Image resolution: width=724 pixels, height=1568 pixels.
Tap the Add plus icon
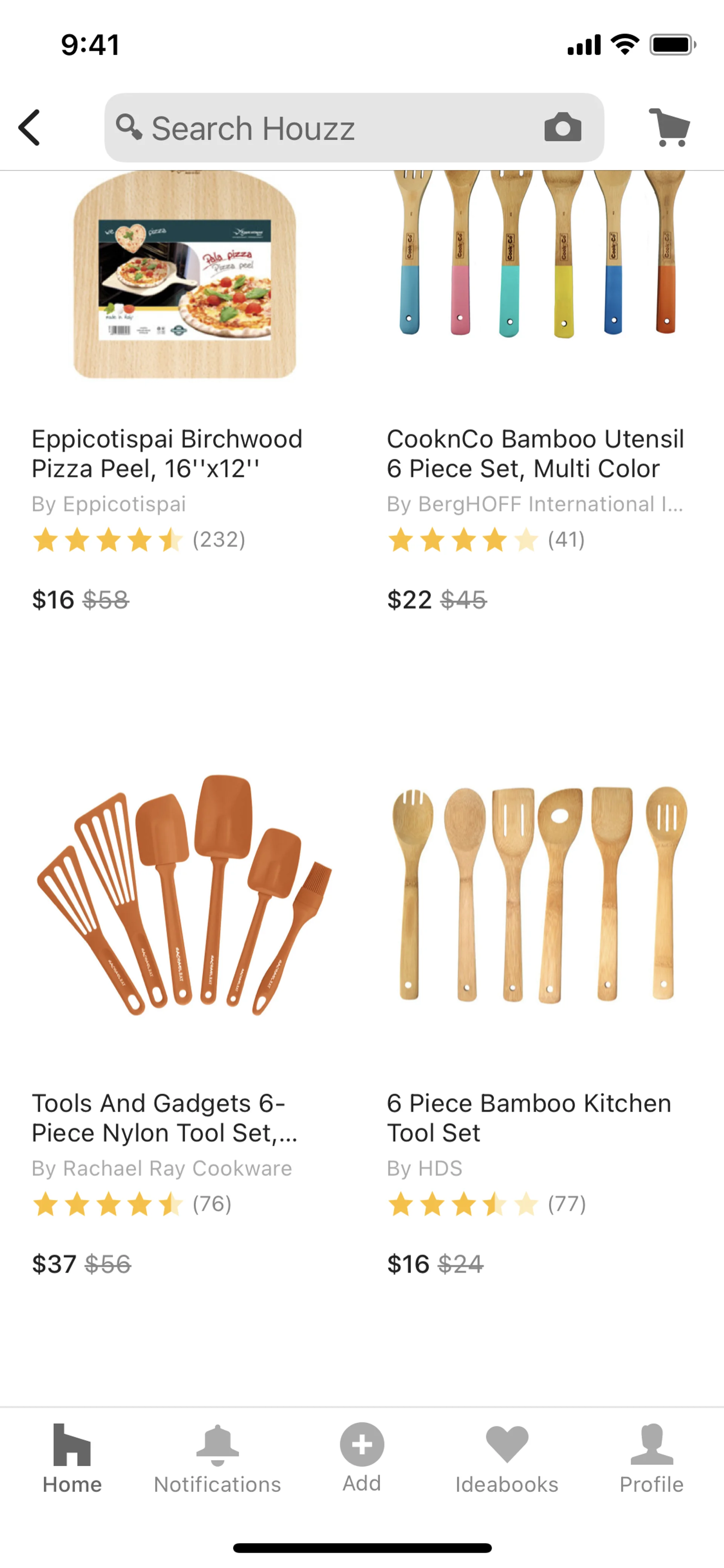(362, 1444)
